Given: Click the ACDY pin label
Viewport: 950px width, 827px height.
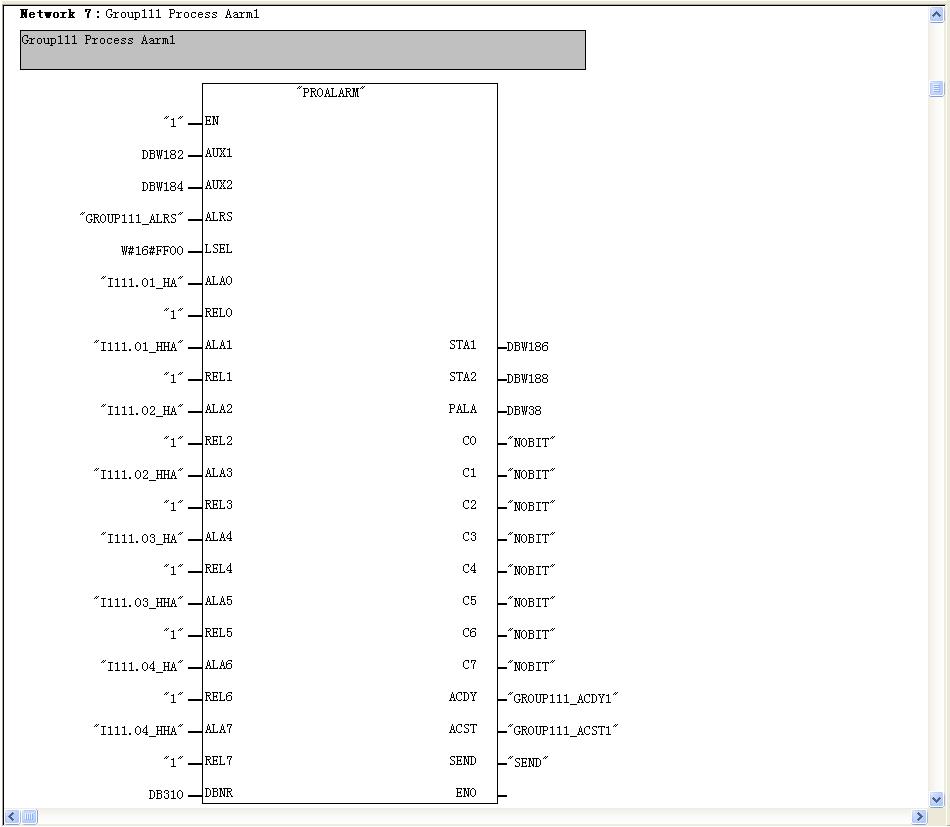Looking at the screenshot, I should coord(463,697).
